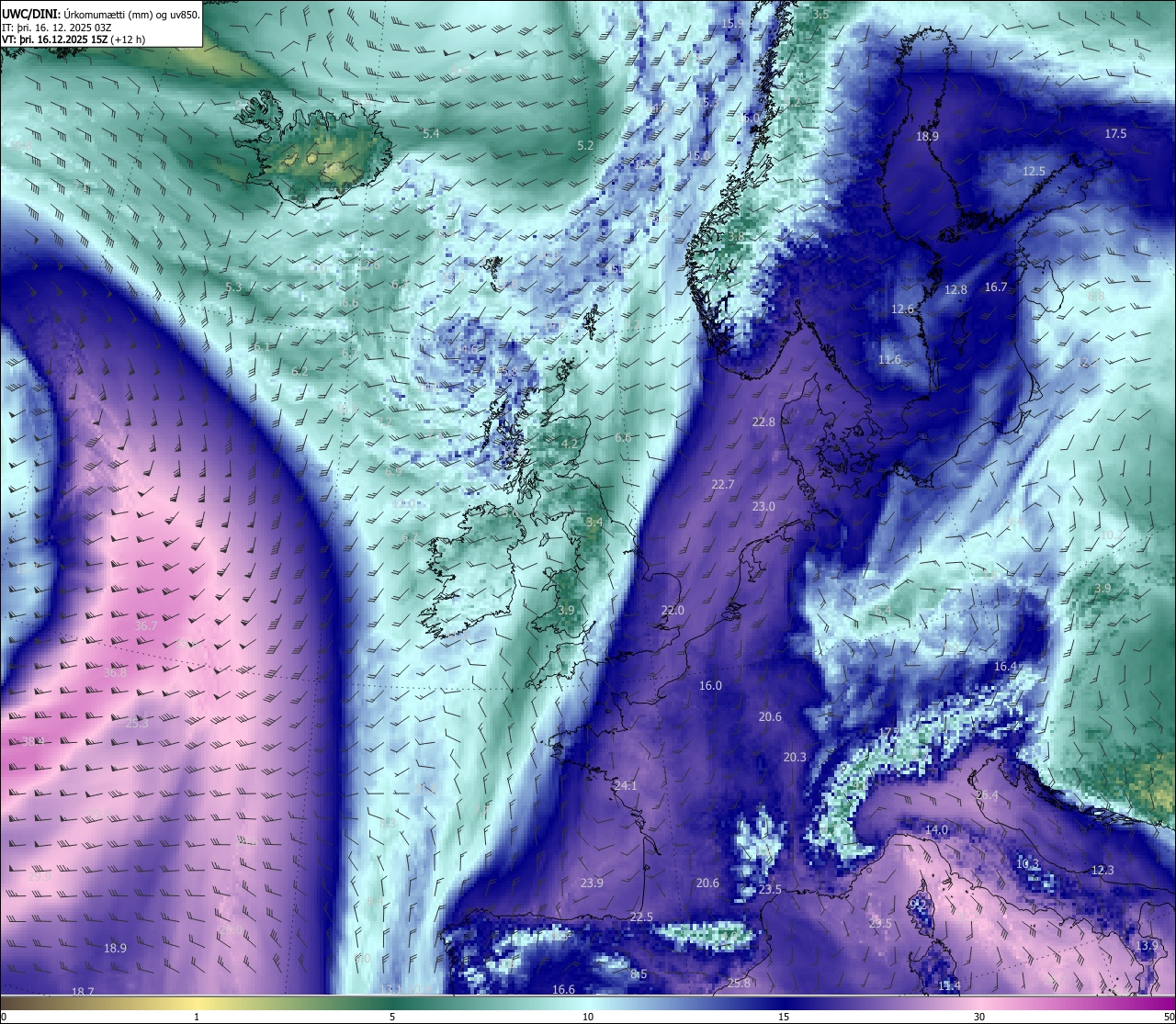Click the value "20.3" over eastern France
This screenshot has width=1176, height=1024.
pos(795,757)
